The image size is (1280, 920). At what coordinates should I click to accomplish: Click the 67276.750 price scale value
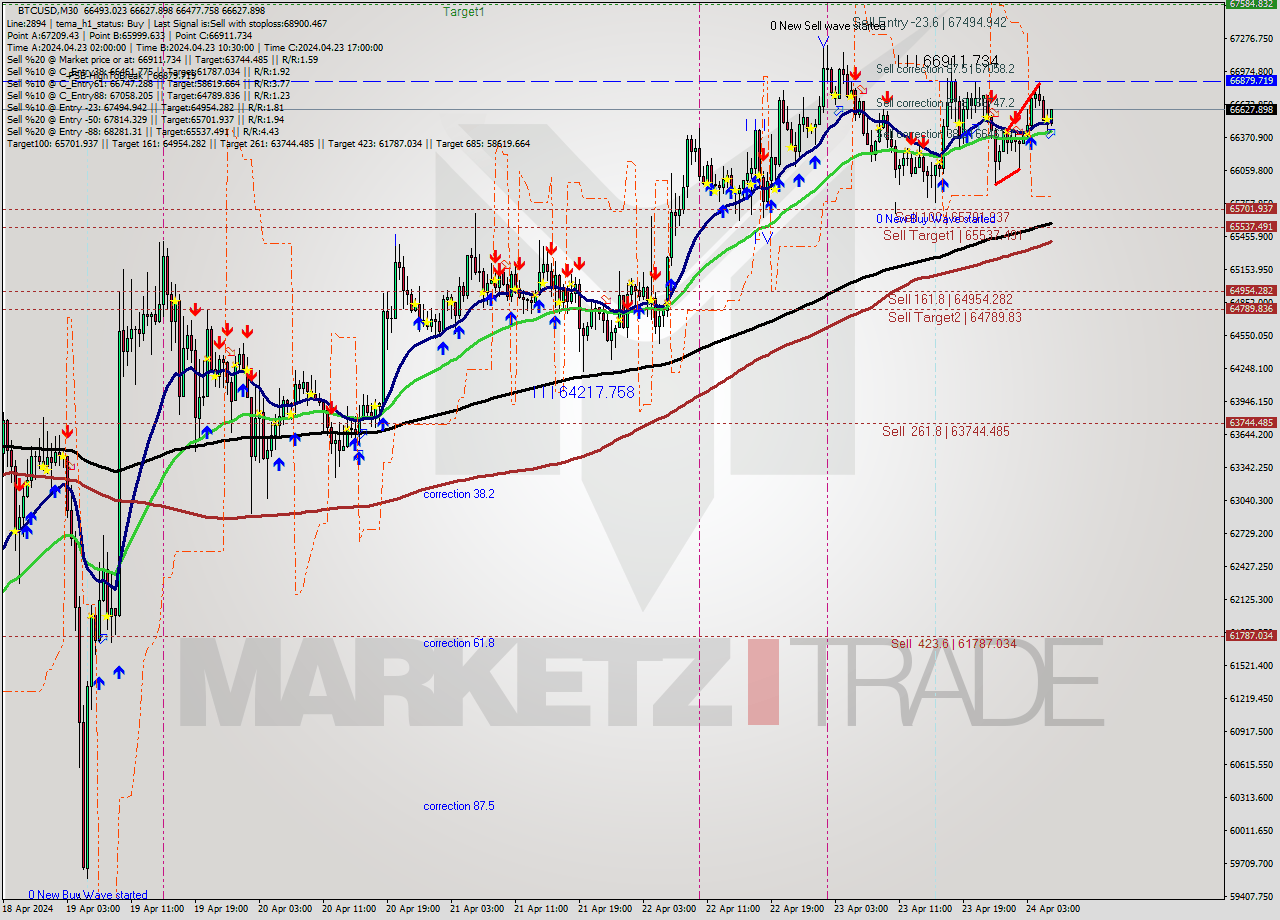(1250, 38)
